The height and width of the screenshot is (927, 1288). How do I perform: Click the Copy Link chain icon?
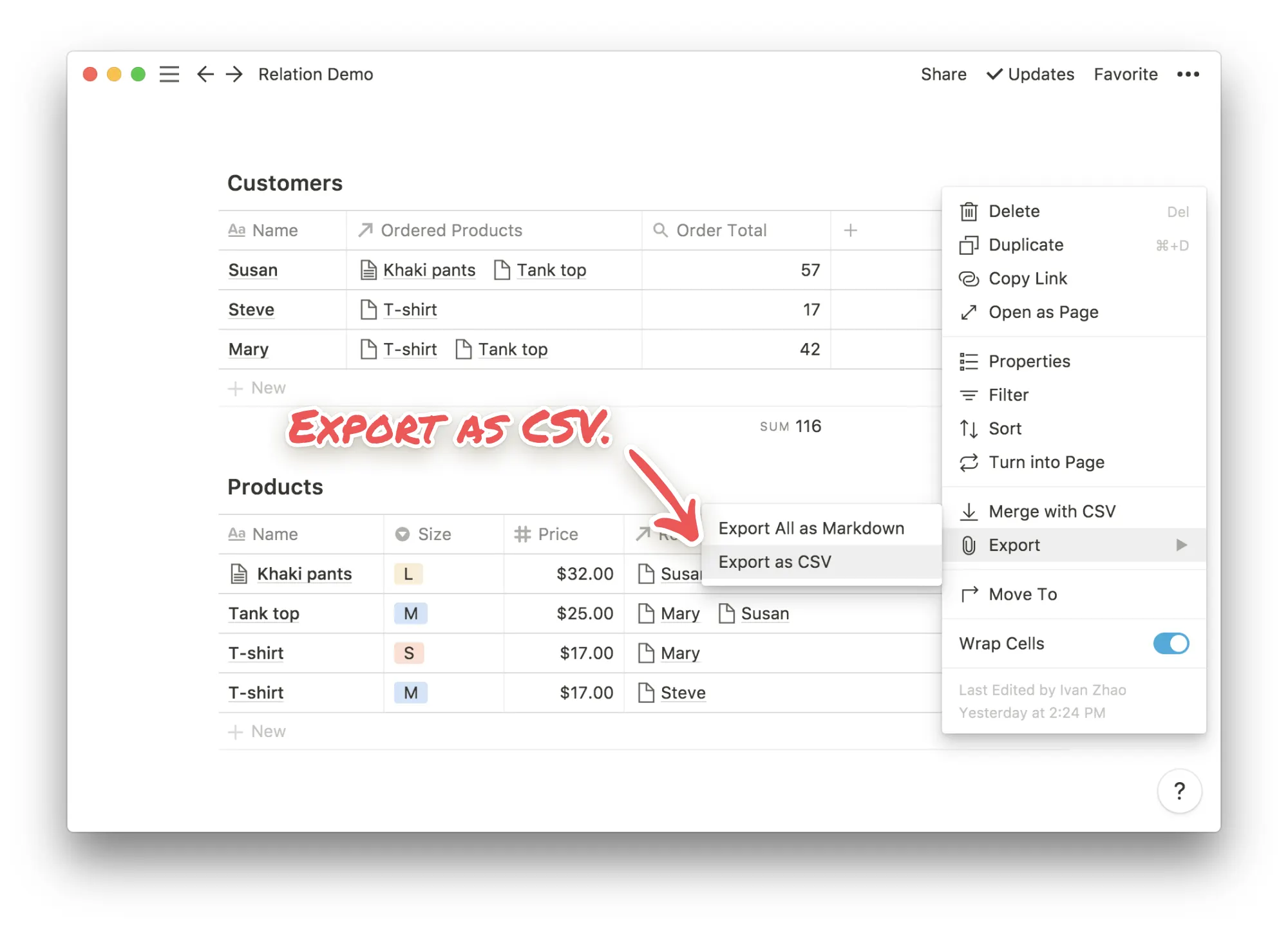click(969, 279)
